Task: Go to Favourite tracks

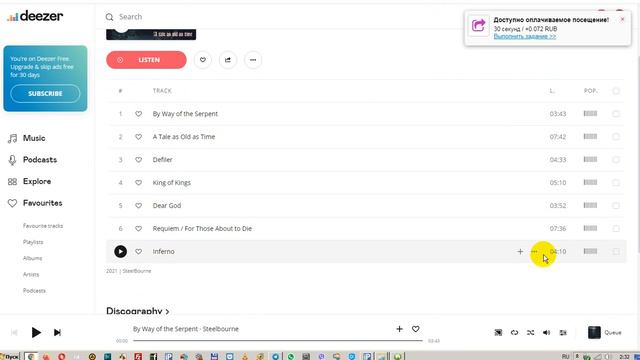Action: (x=43, y=226)
